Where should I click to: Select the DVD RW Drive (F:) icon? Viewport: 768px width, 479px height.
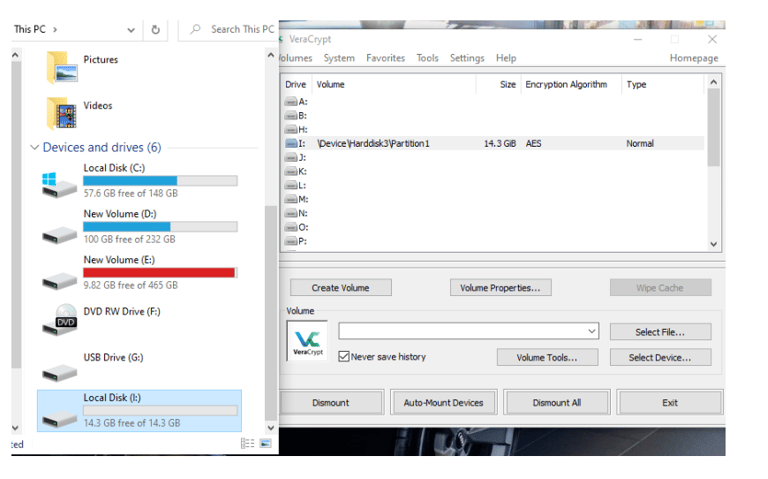point(59,319)
